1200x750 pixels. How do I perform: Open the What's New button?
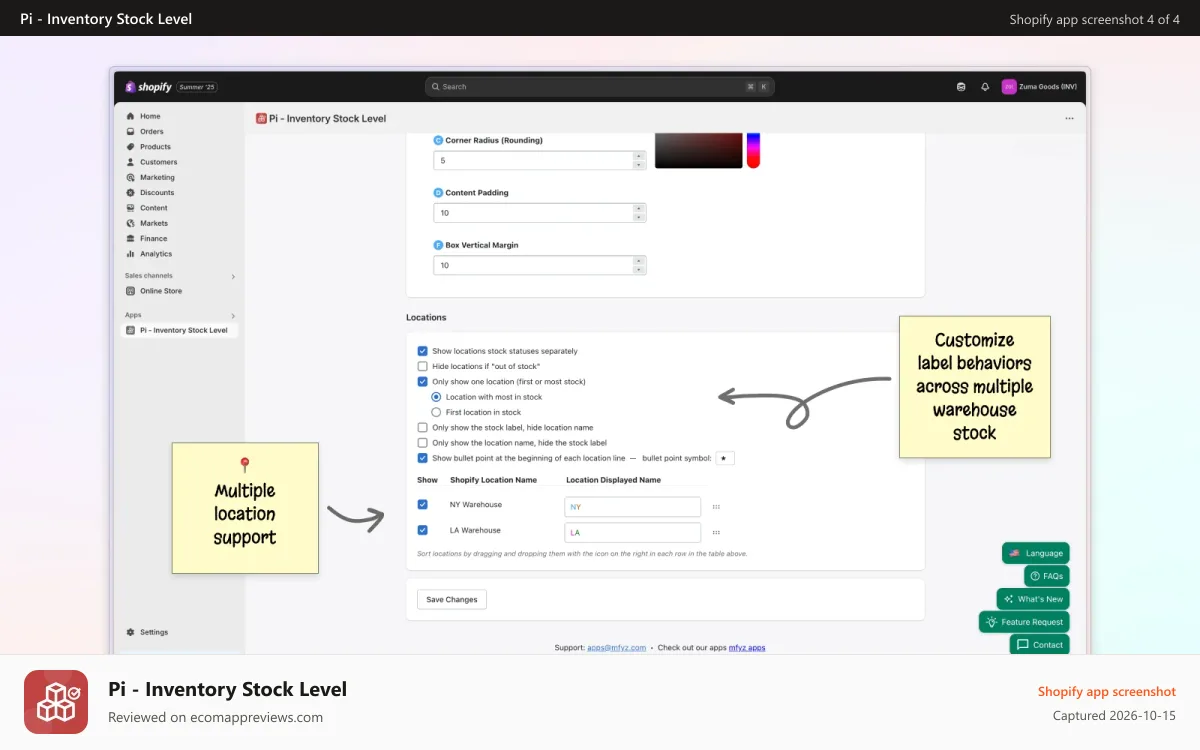click(1033, 599)
